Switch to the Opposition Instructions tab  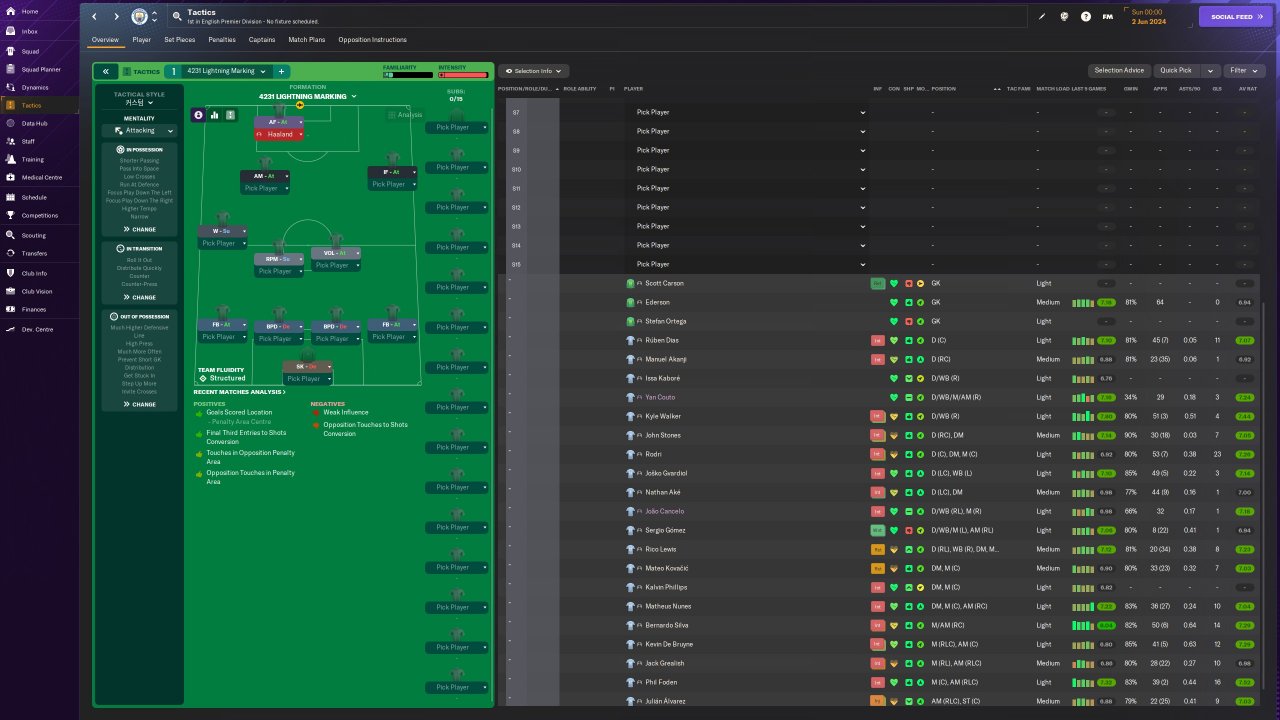pos(373,40)
